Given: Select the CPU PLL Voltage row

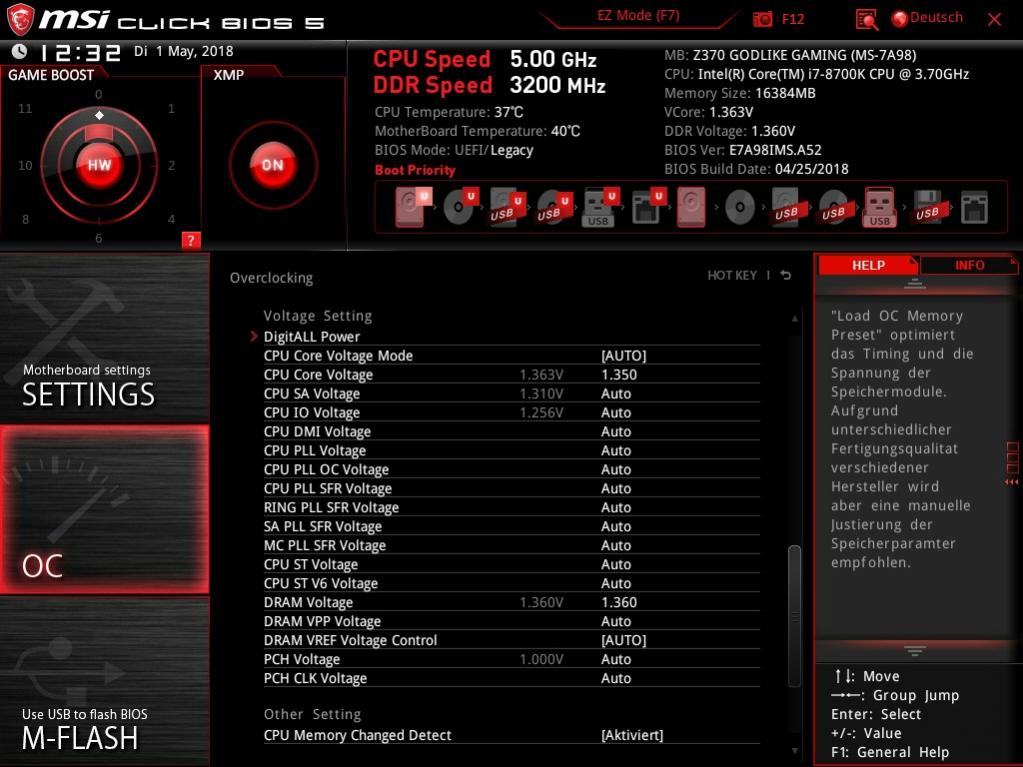Looking at the screenshot, I should pos(512,451).
